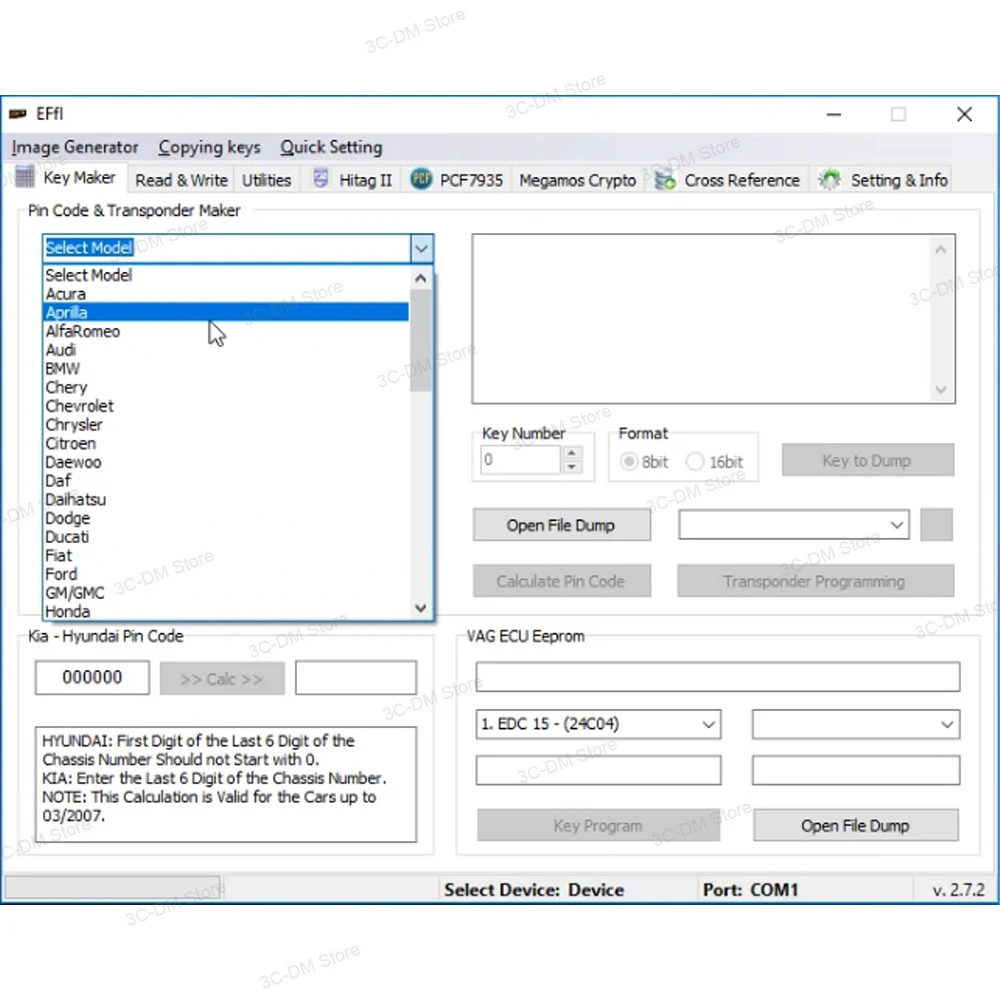
Task: Increase Key Number with up arrow
Action: point(571,453)
